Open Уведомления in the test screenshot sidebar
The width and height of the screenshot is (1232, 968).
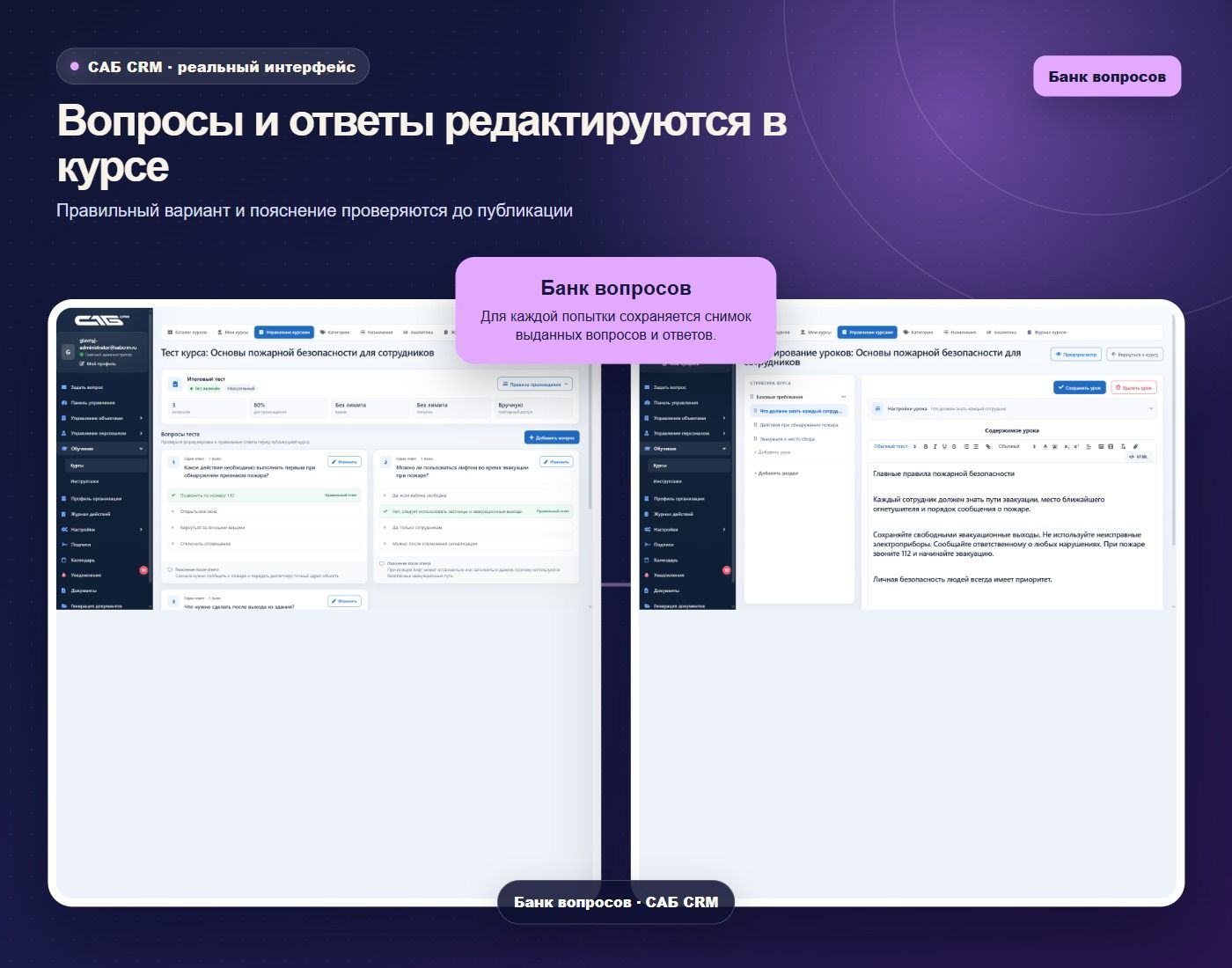(102, 576)
